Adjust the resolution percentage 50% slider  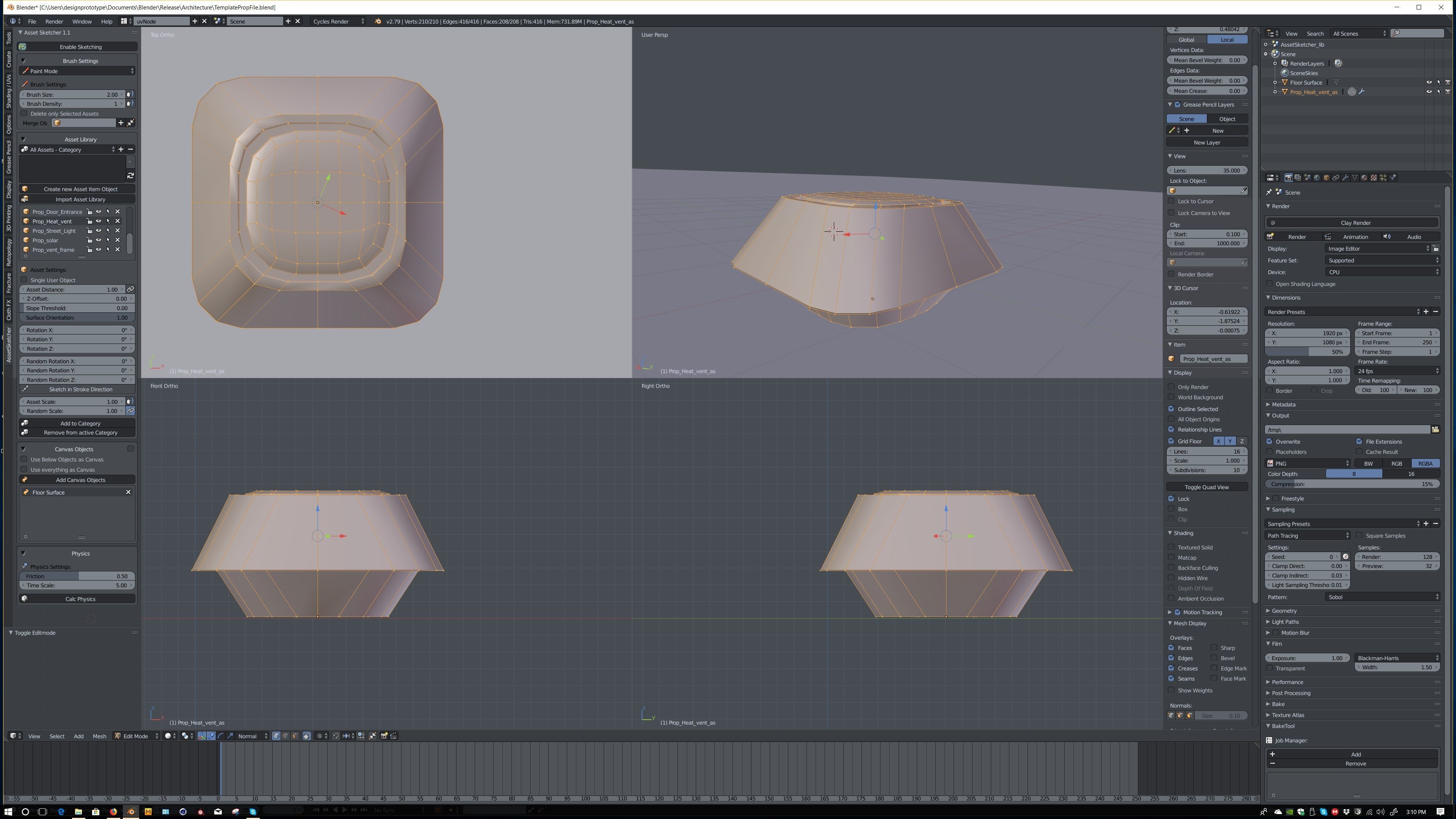click(x=1307, y=352)
